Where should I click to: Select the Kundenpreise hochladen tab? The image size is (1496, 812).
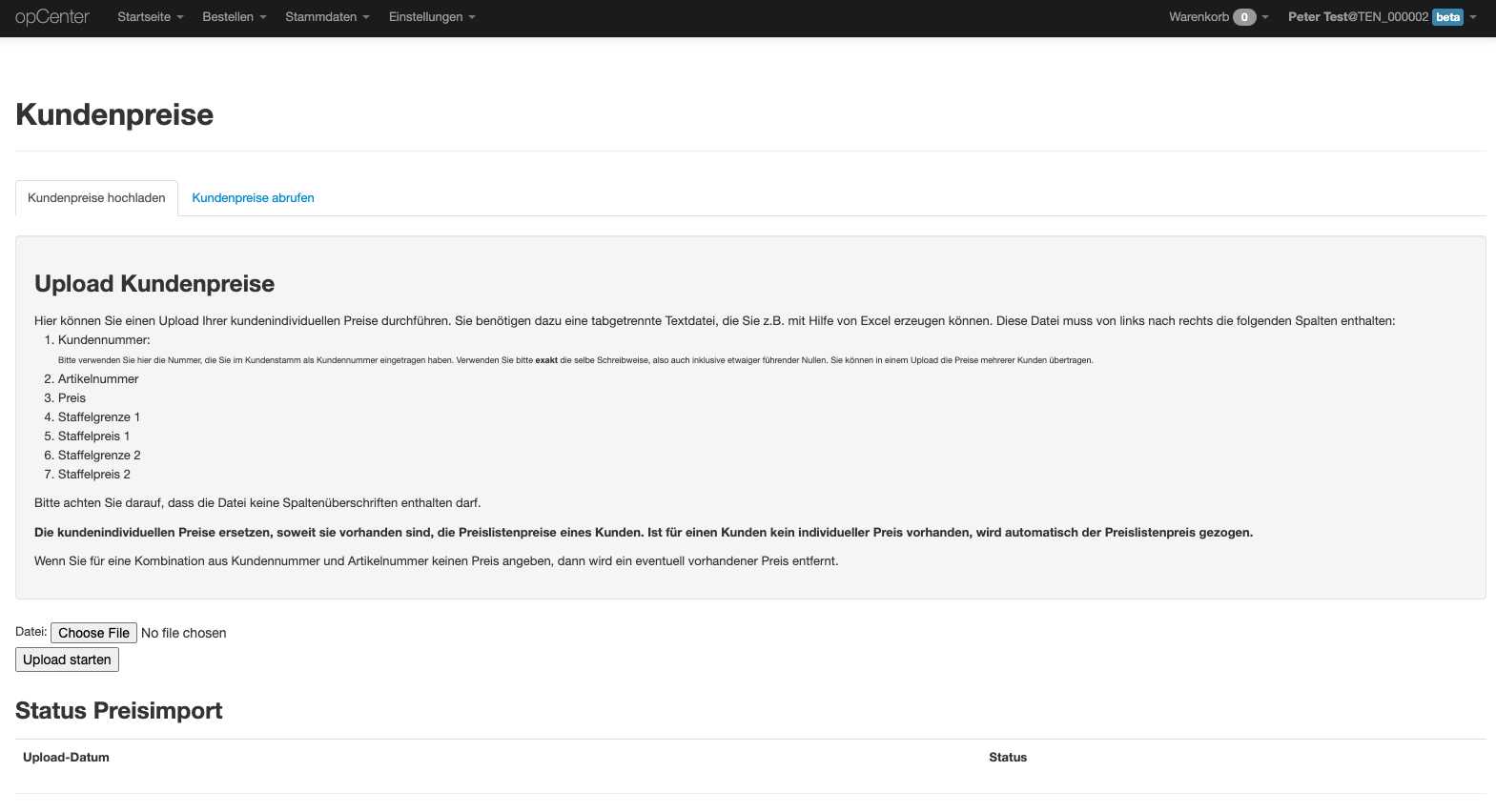pyautogui.click(x=96, y=198)
